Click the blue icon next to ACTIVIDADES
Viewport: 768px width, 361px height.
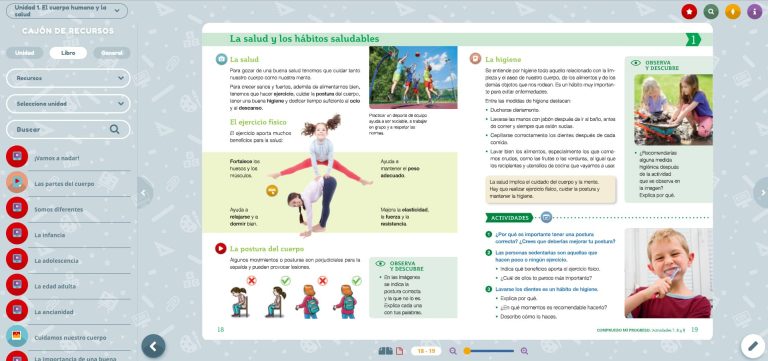(546, 217)
